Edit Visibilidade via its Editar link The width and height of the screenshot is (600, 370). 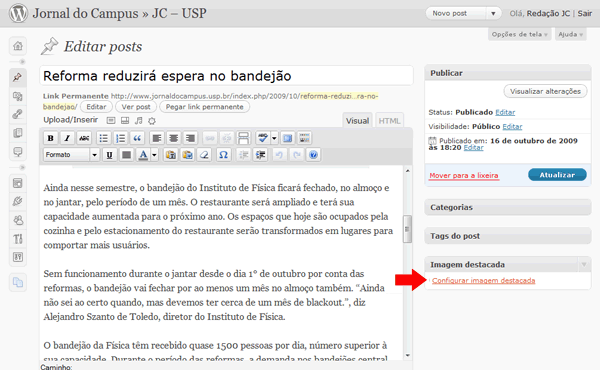click(512, 126)
